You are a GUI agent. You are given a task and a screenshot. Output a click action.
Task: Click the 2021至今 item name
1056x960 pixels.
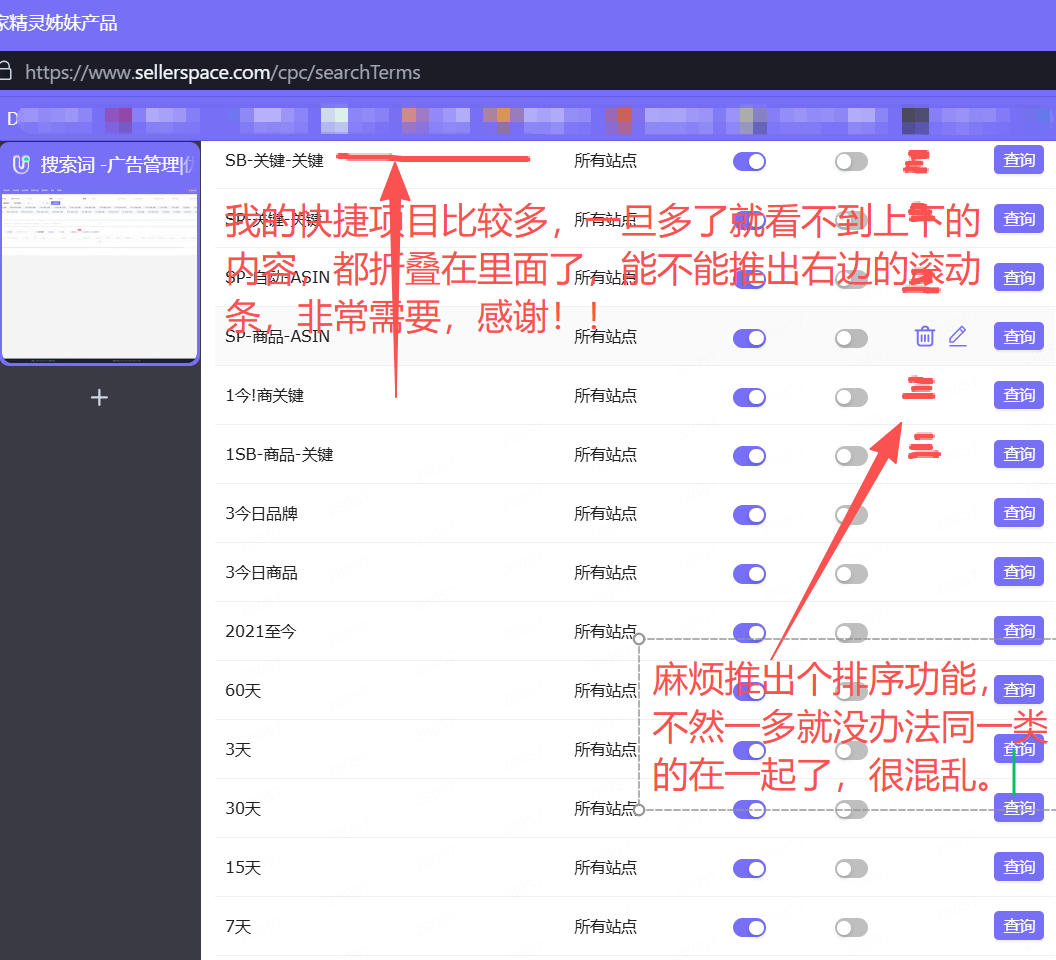261,632
